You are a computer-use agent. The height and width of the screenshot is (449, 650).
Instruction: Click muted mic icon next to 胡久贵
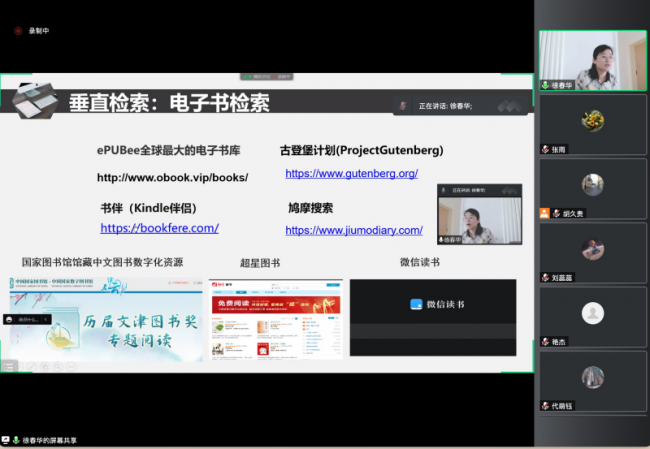click(x=556, y=214)
